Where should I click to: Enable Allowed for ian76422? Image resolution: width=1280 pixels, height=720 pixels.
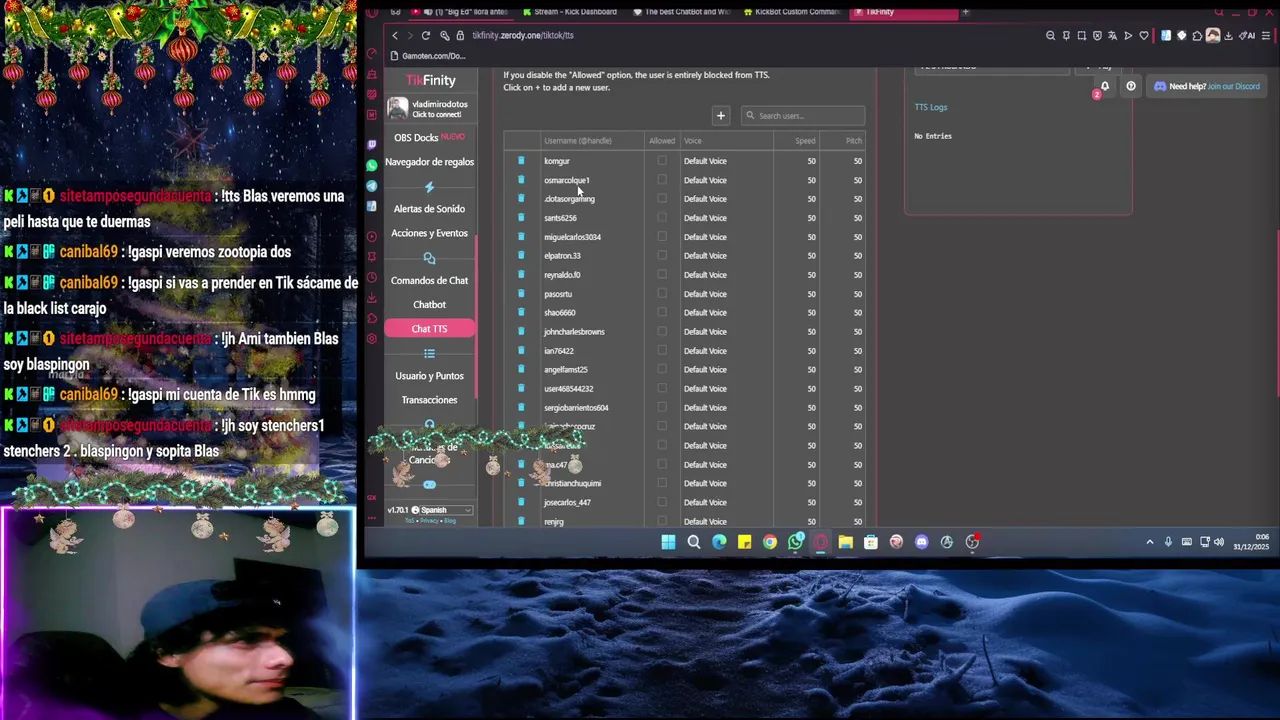click(x=662, y=351)
